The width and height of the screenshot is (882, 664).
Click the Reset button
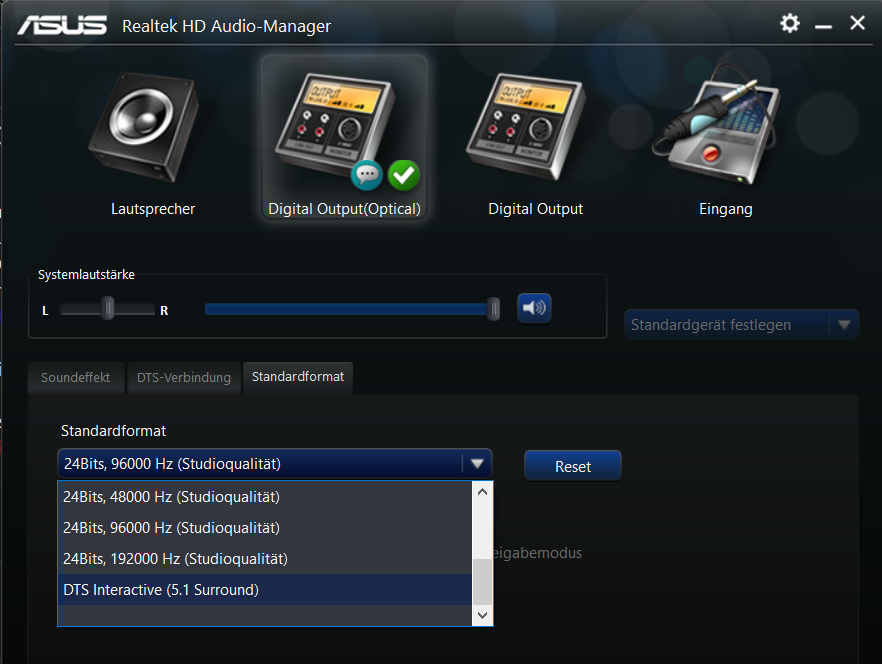point(573,466)
